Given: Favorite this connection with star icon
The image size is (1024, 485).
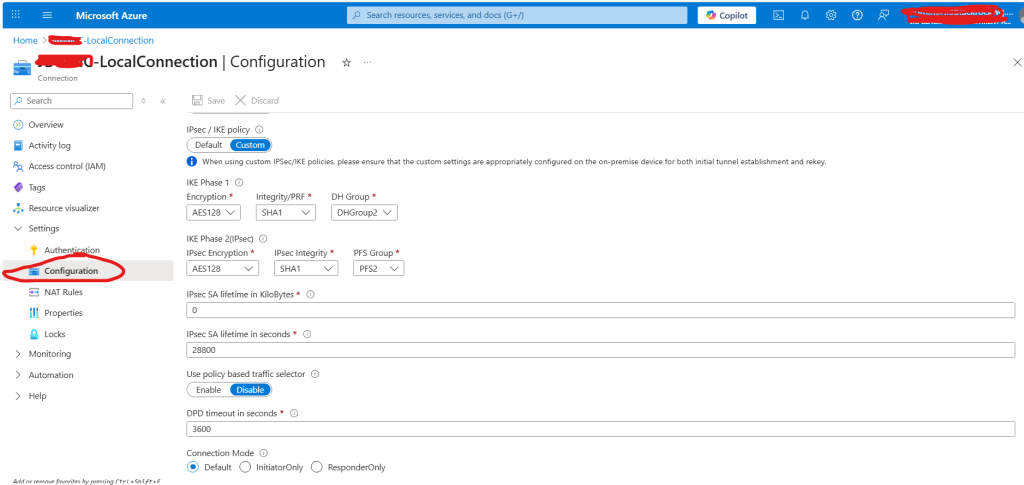Looking at the screenshot, I should [346, 62].
